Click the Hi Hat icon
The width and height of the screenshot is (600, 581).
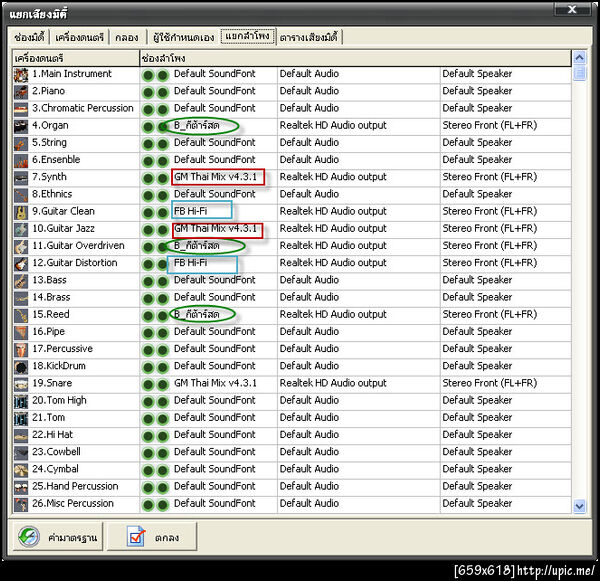coord(21,436)
